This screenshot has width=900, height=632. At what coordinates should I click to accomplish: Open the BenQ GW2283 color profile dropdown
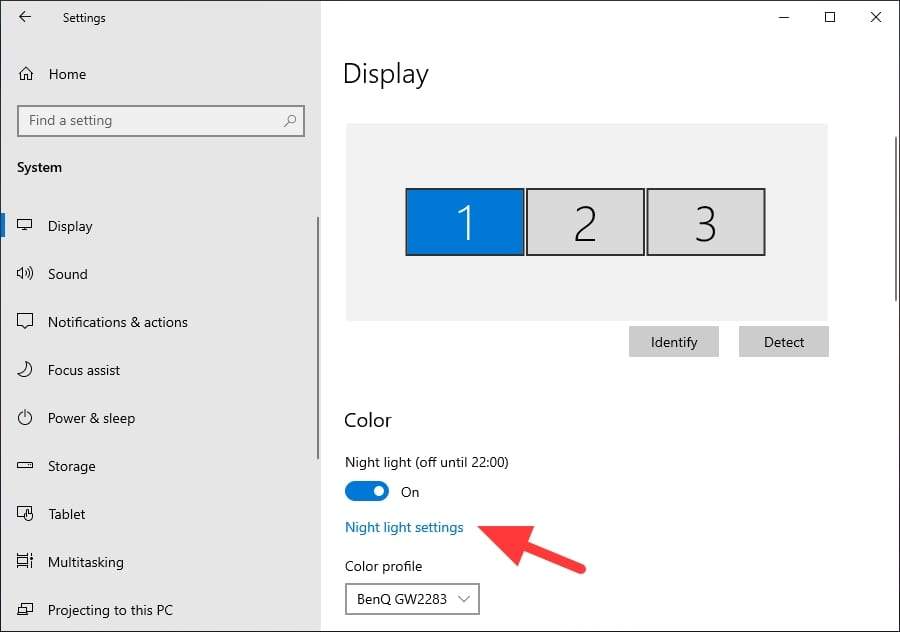[412, 599]
